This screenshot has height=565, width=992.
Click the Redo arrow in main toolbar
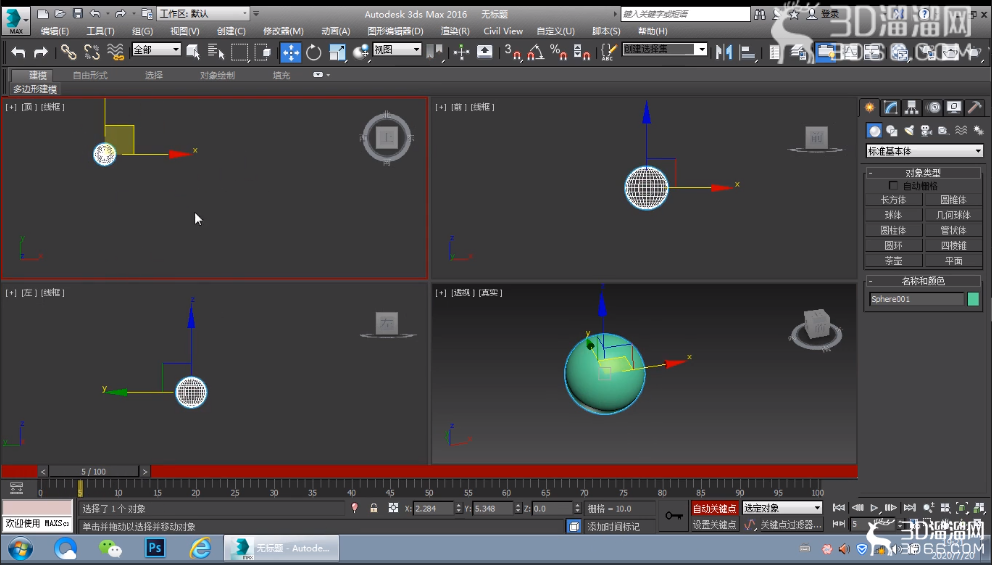(x=40, y=53)
